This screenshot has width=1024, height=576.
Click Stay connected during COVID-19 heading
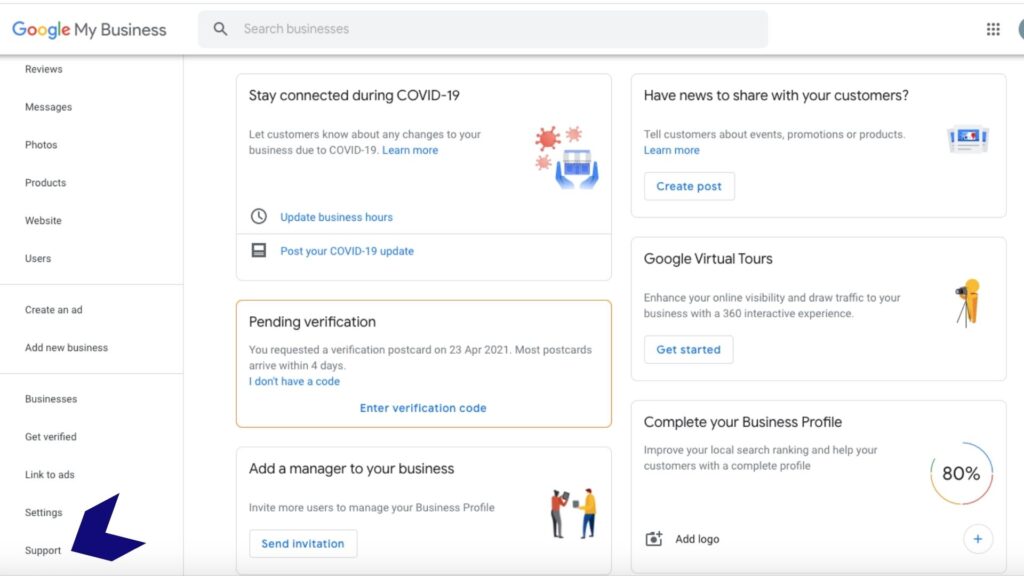click(x=354, y=95)
